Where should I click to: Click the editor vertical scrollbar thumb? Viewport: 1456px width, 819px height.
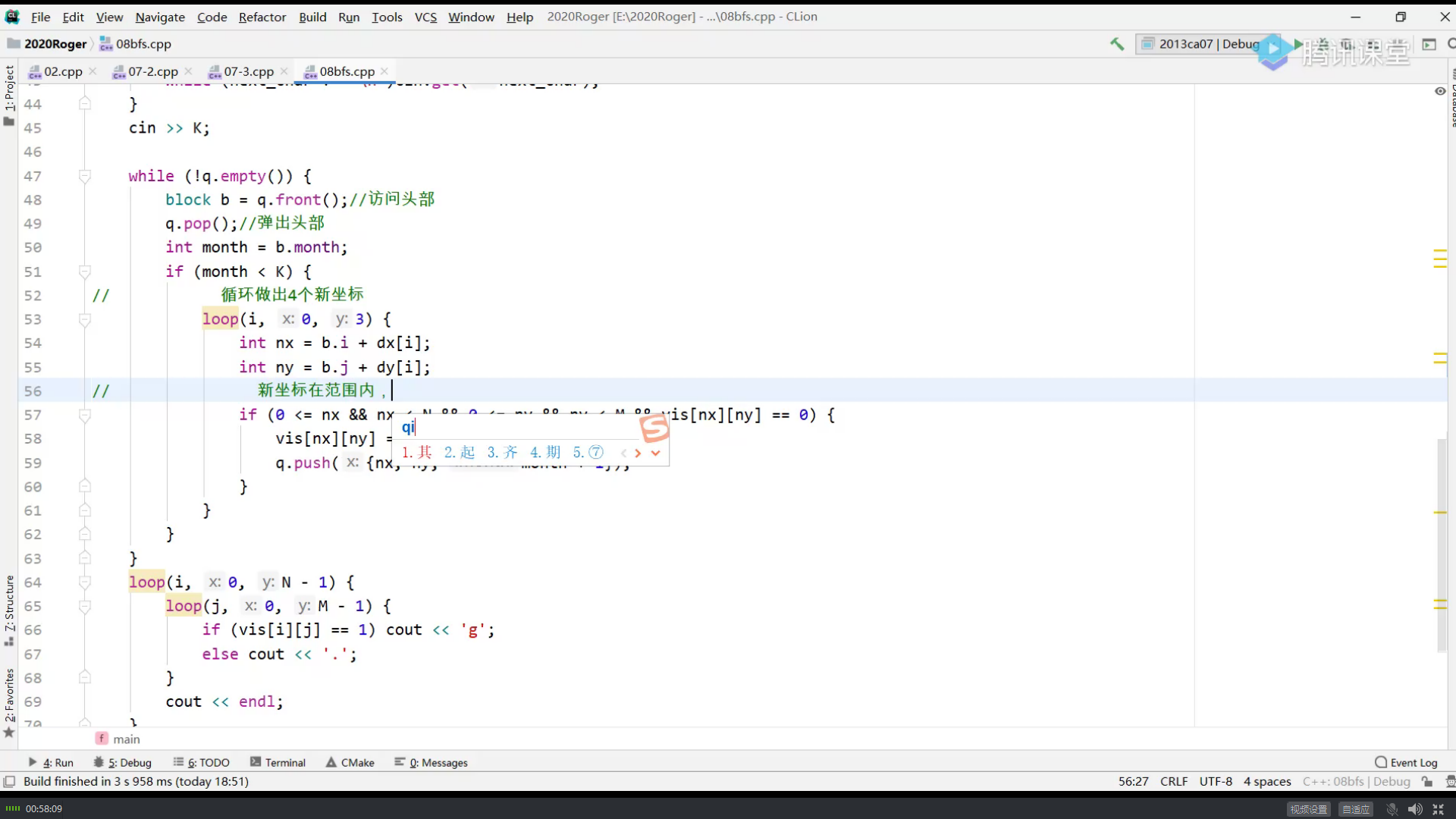point(1442,546)
